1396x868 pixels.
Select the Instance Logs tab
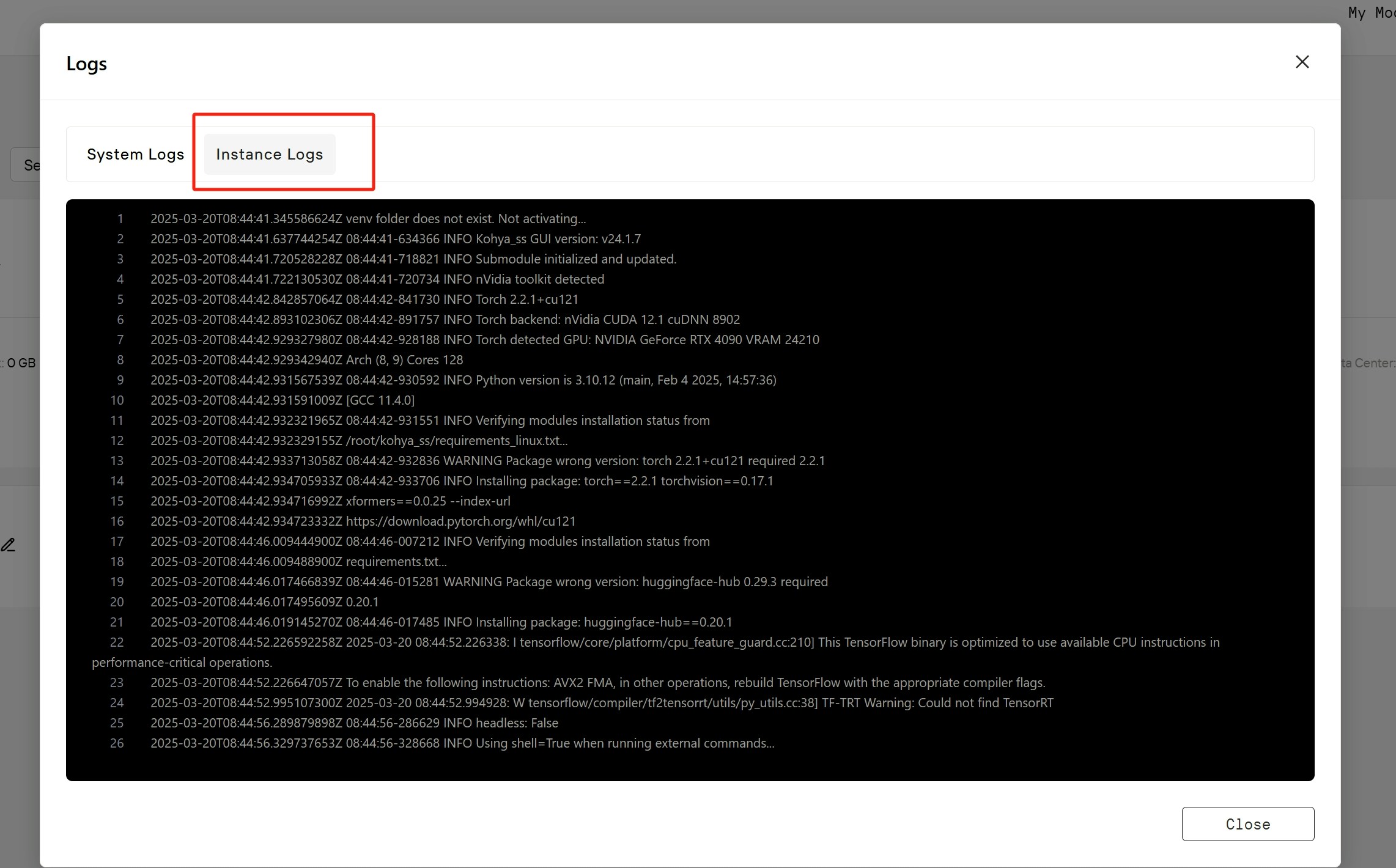tap(269, 154)
